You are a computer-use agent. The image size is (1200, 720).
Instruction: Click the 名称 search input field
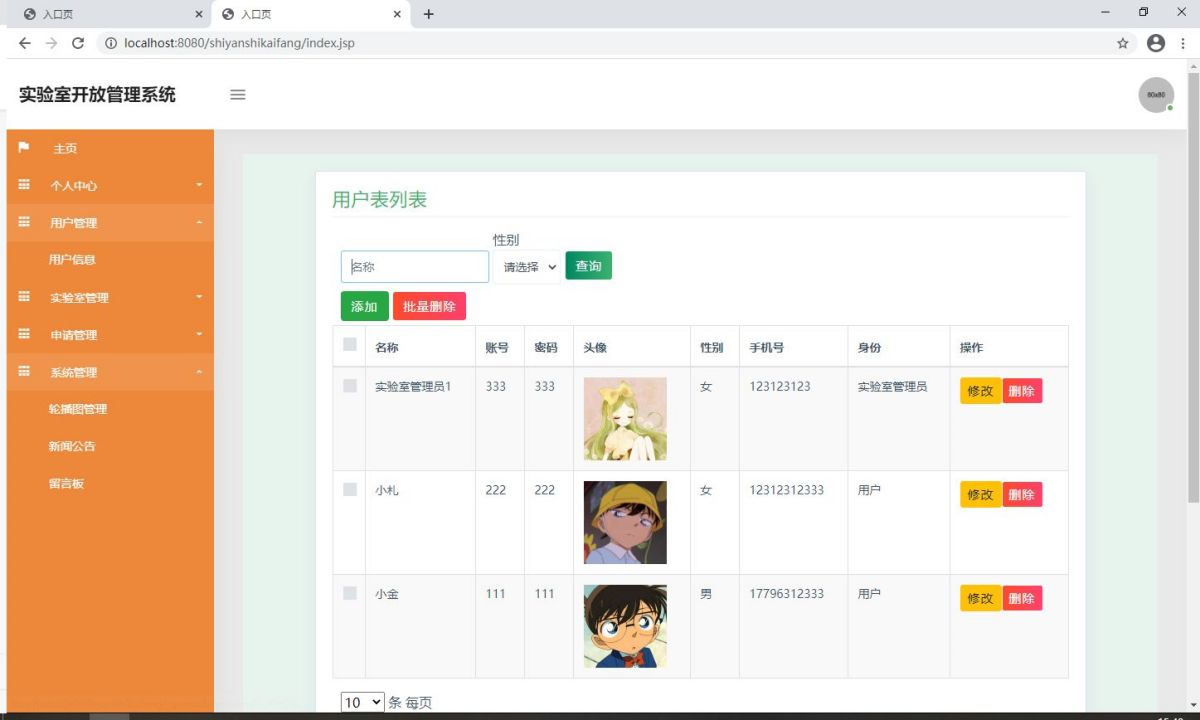[415, 267]
